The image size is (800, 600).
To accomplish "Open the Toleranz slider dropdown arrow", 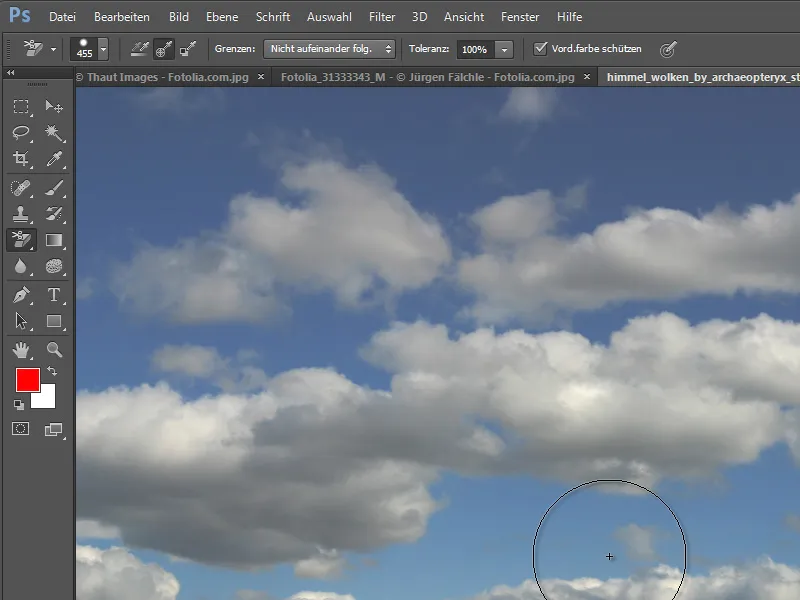I will 504,49.
